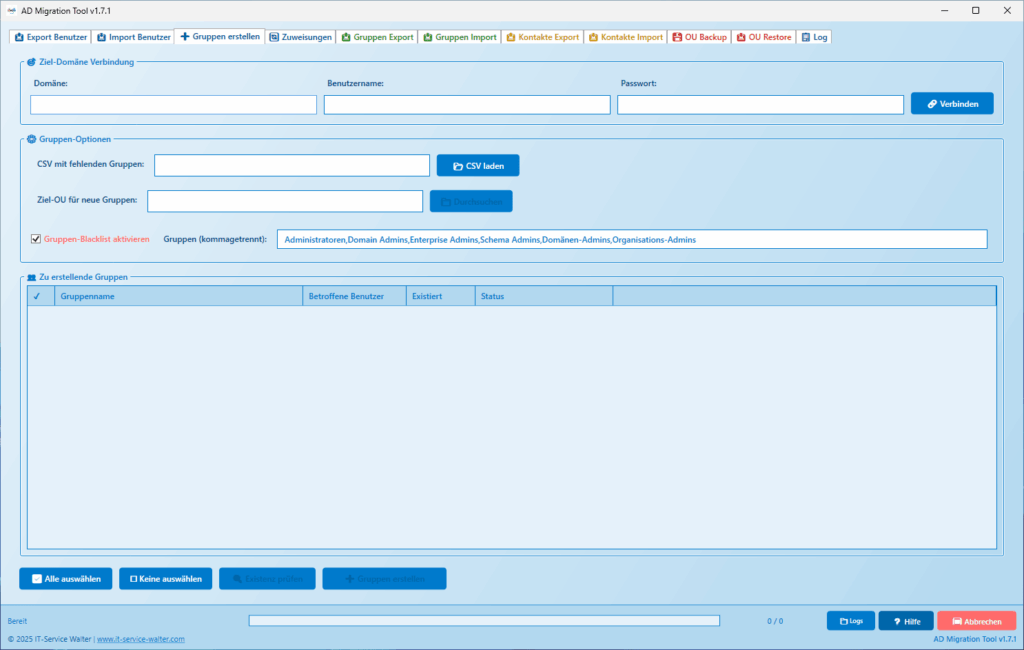Click the green Gruppen Export tab icon
Viewport: 1024px width, 650px height.
(x=346, y=37)
